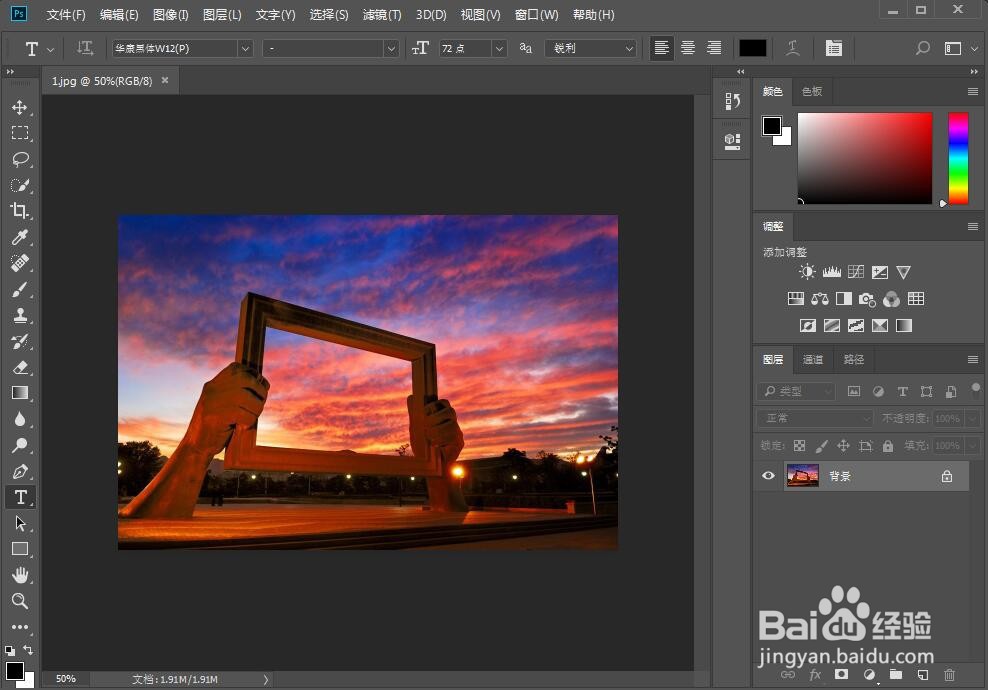Select the Crop tool

pyautogui.click(x=20, y=210)
